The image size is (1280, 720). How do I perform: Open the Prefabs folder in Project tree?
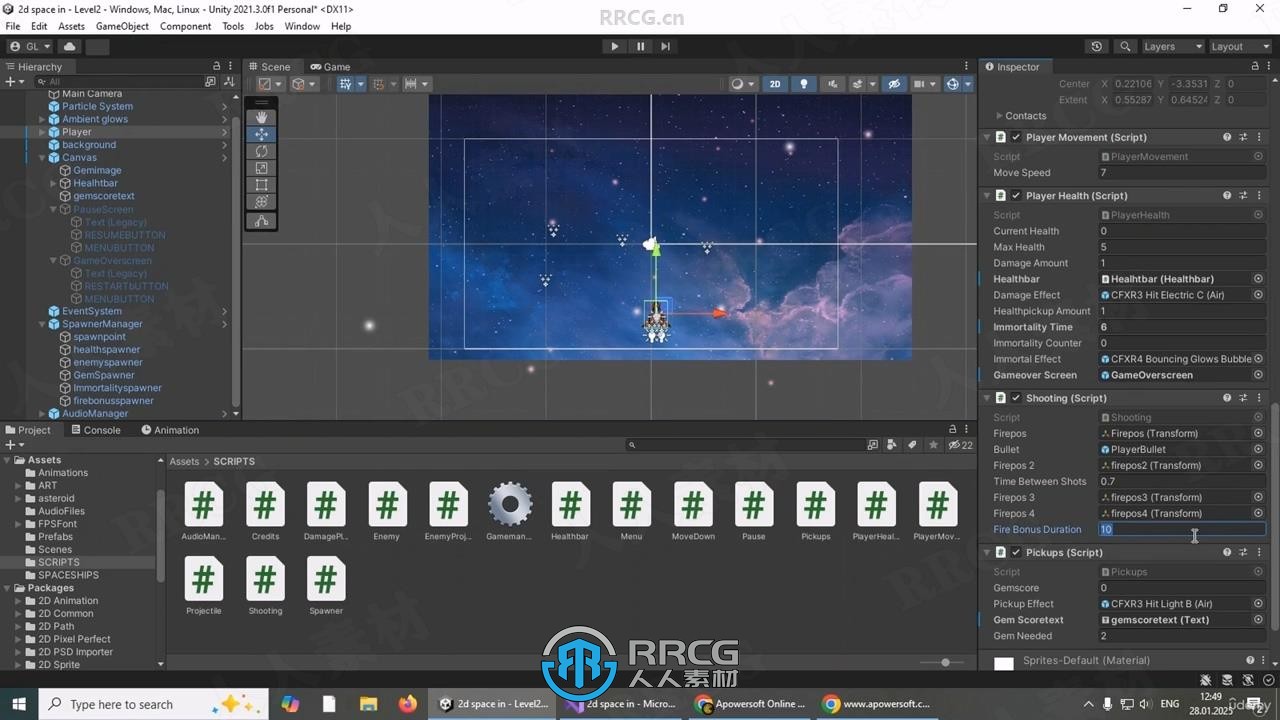click(x=55, y=537)
